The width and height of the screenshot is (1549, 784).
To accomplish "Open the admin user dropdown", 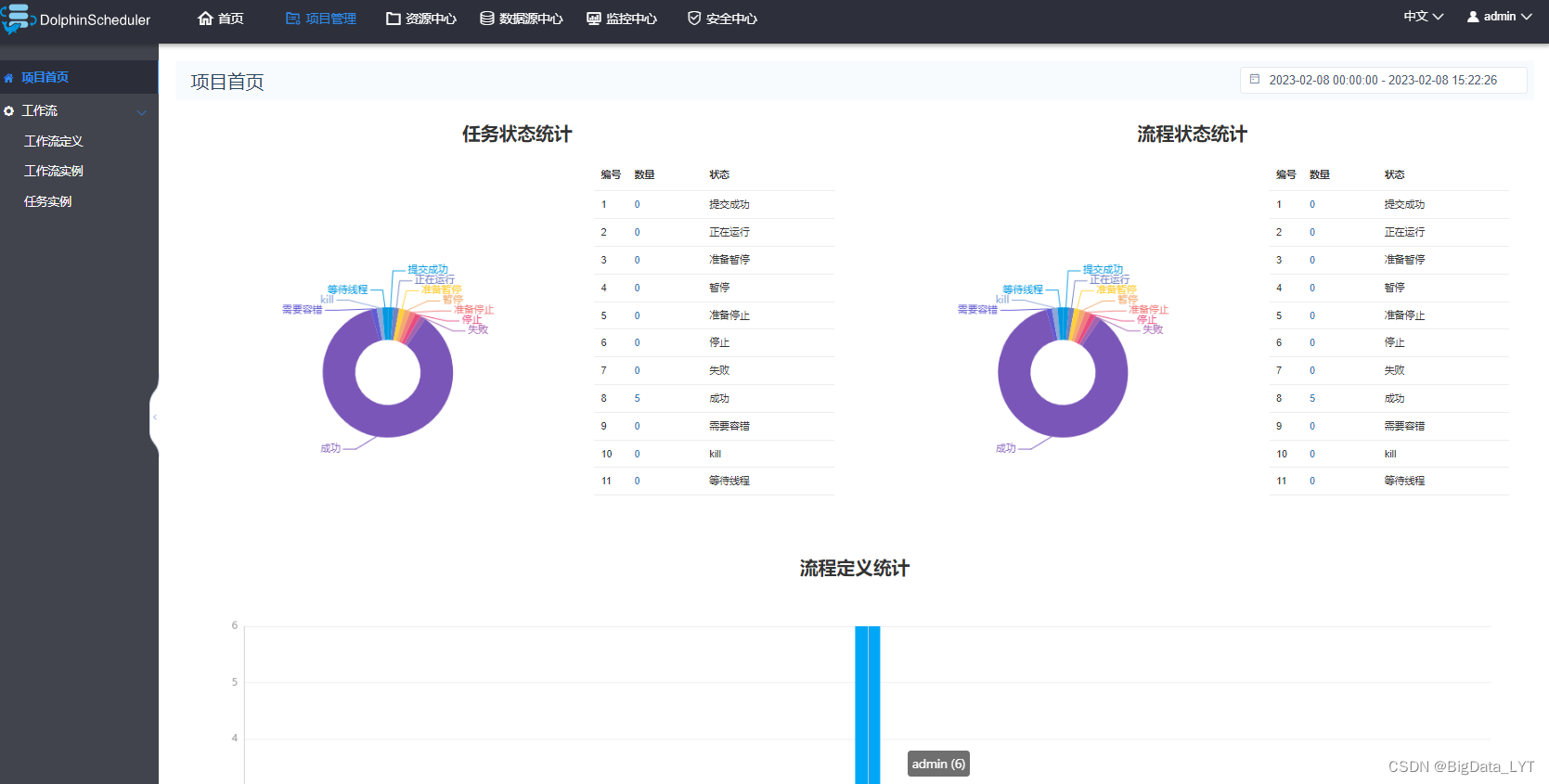I will coord(1499,17).
